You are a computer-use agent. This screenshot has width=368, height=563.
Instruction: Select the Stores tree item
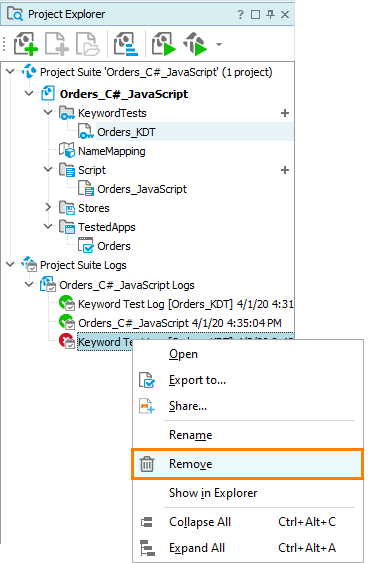(94, 208)
